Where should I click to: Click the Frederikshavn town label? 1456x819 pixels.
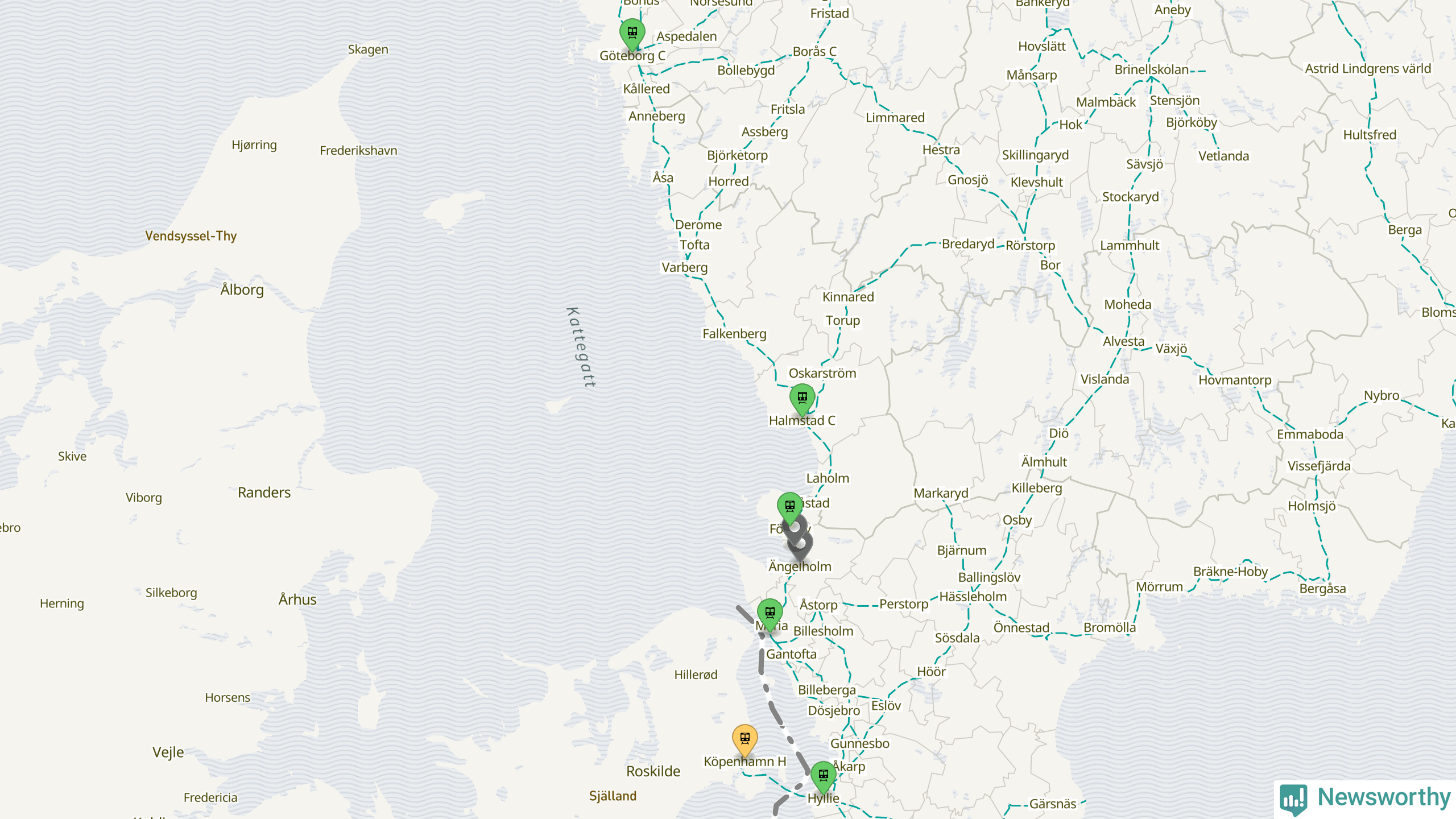(358, 151)
